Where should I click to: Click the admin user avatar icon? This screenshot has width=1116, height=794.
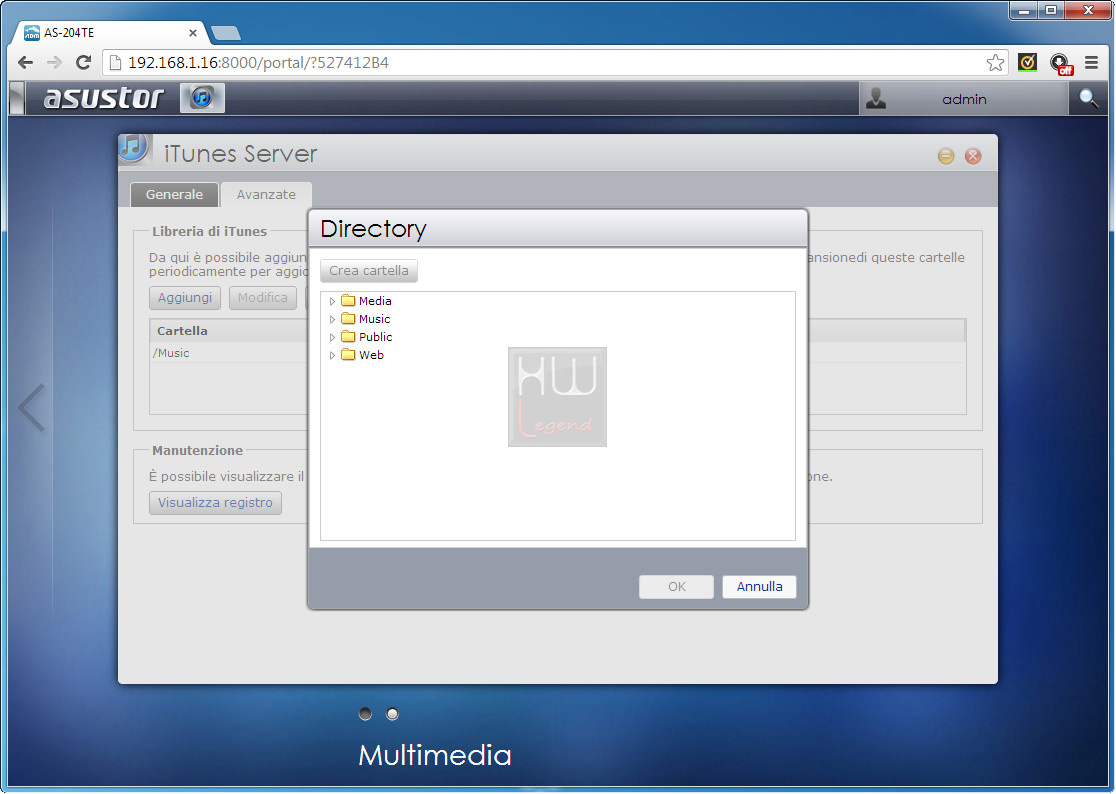[x=876, y=98]
